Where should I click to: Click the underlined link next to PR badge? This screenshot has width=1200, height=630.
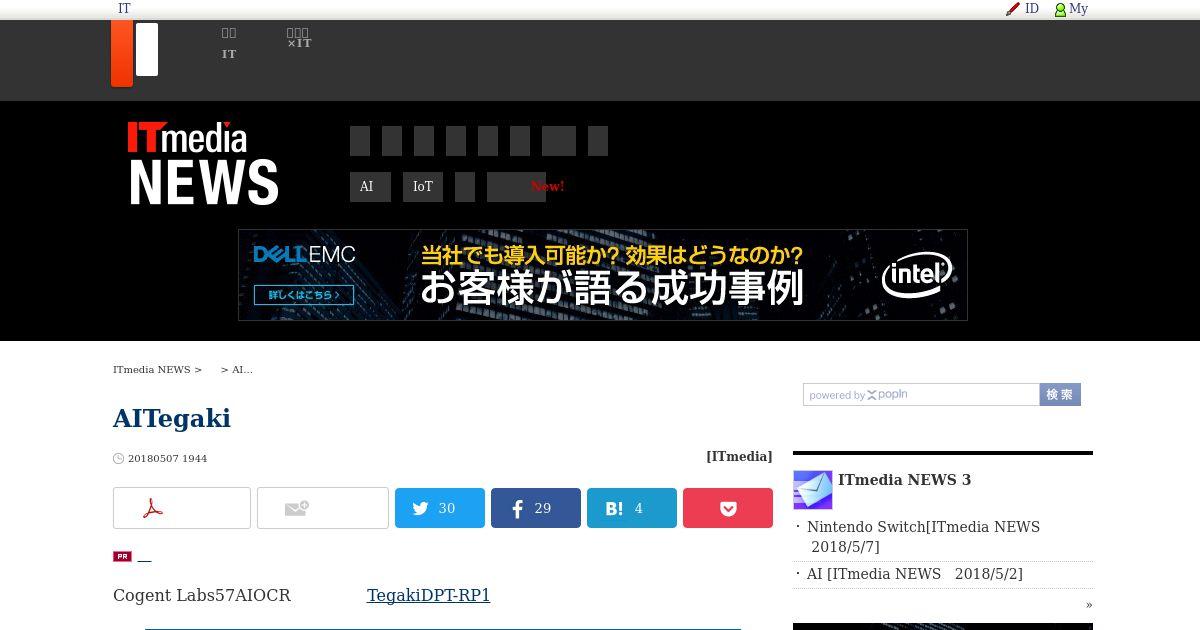144,556
